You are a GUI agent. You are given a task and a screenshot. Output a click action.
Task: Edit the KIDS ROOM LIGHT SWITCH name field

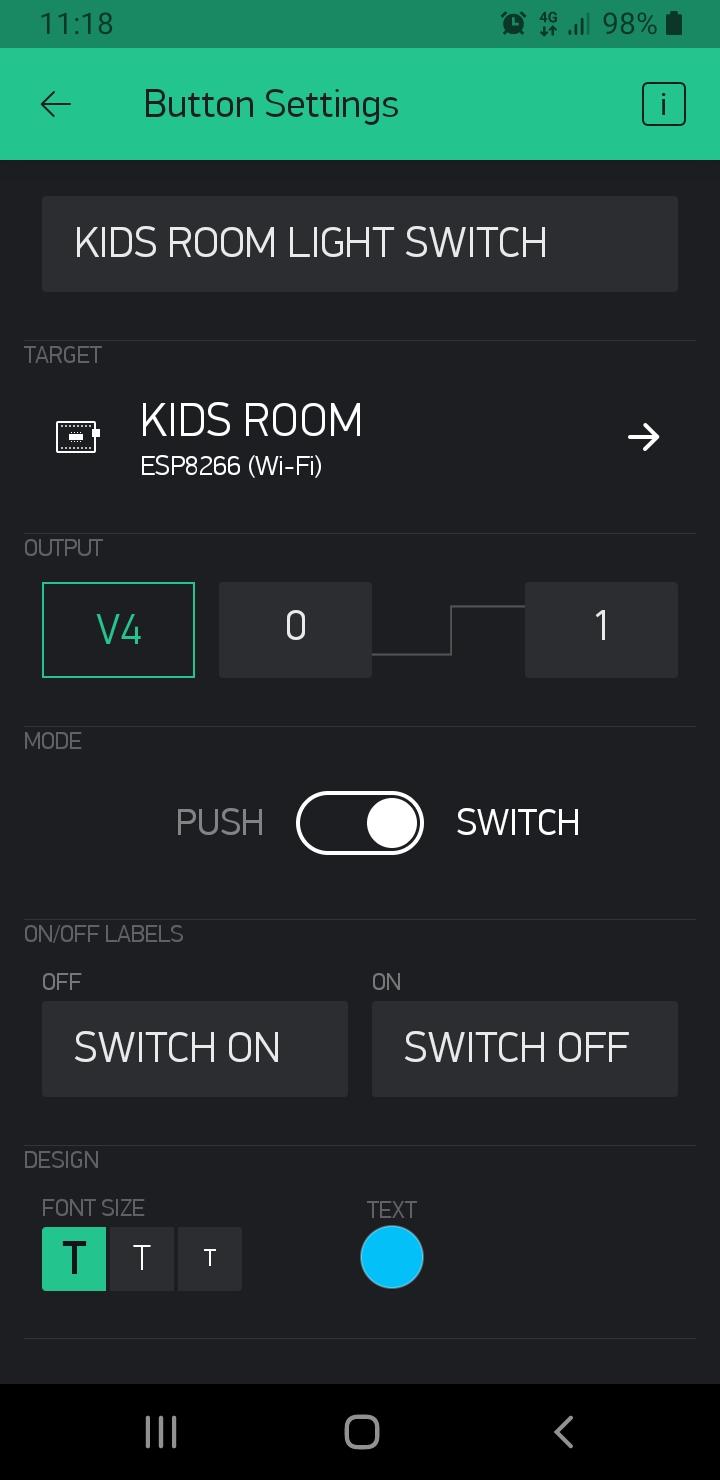(360, 244)
